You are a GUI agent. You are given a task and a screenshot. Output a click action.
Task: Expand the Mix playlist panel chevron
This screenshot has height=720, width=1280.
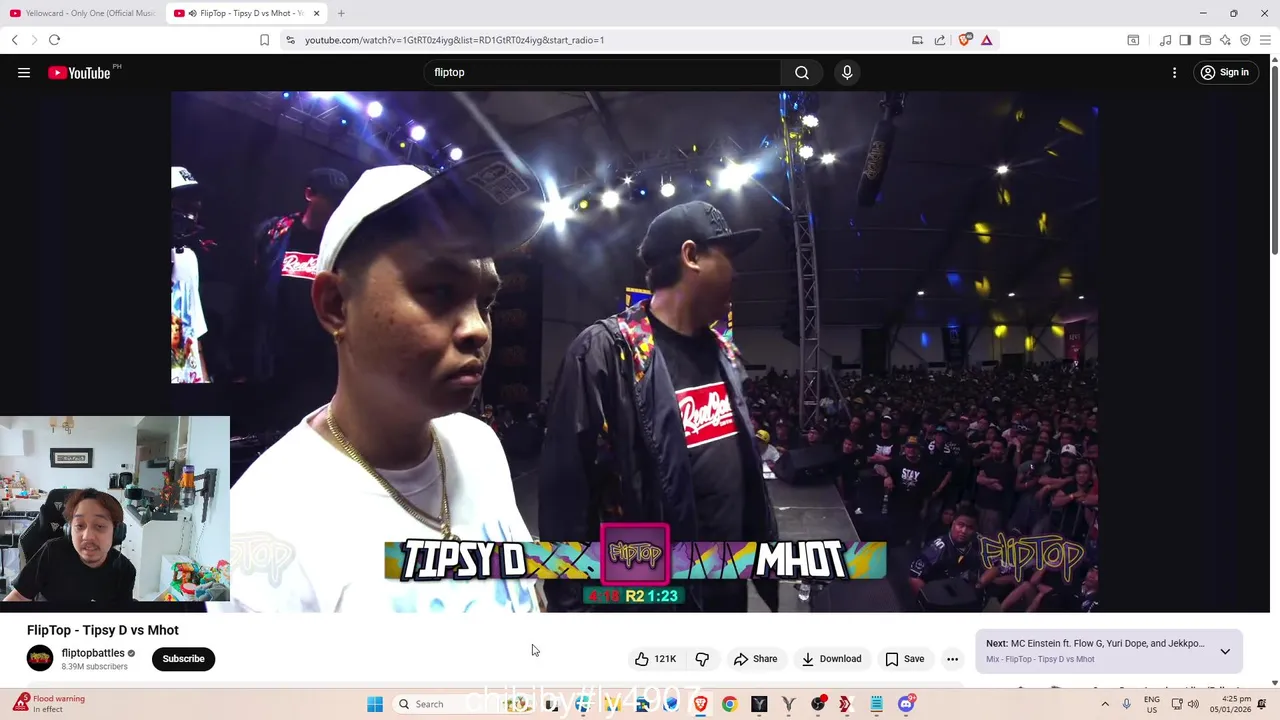coord(1225,651)
